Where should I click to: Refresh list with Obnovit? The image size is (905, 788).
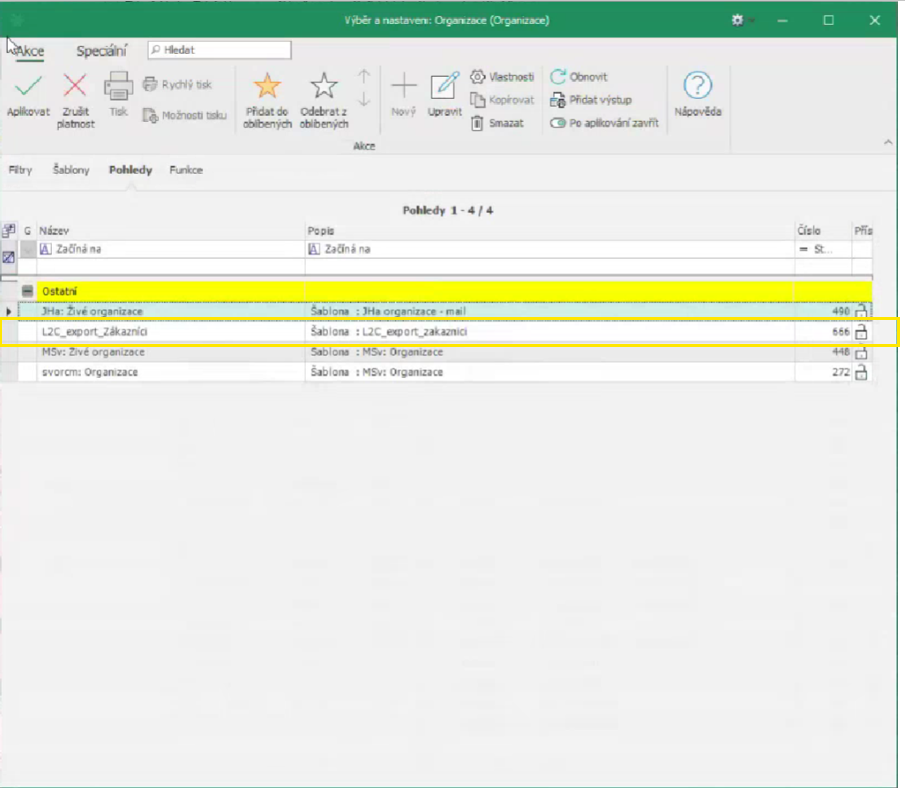(x=579, y=77)
